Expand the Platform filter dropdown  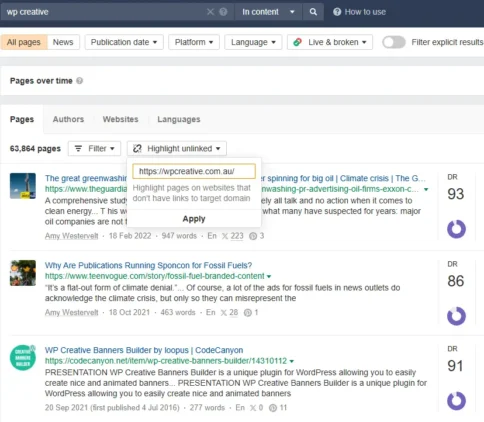click(194, 42)
